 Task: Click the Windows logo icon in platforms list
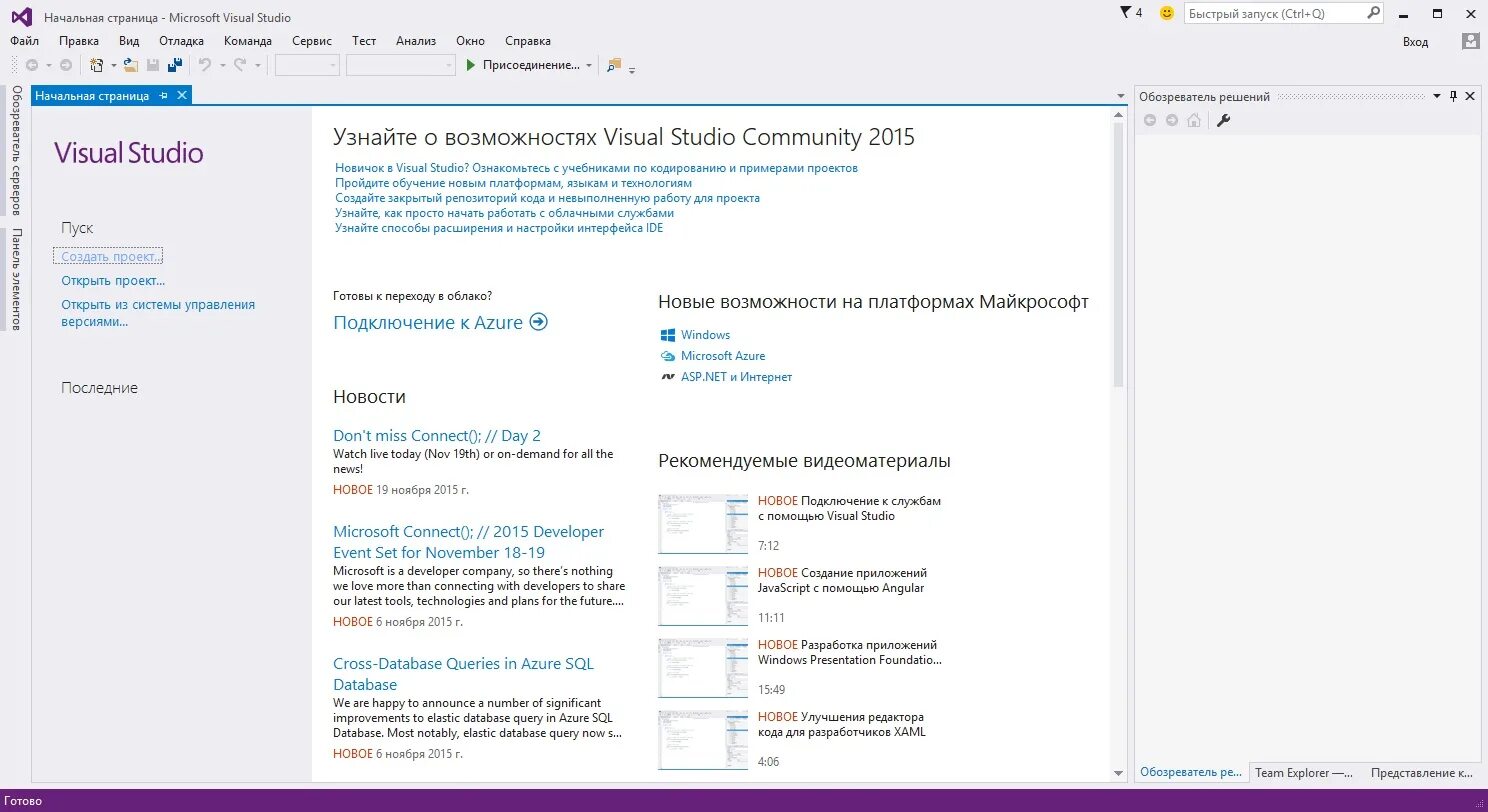click(668, 335)
